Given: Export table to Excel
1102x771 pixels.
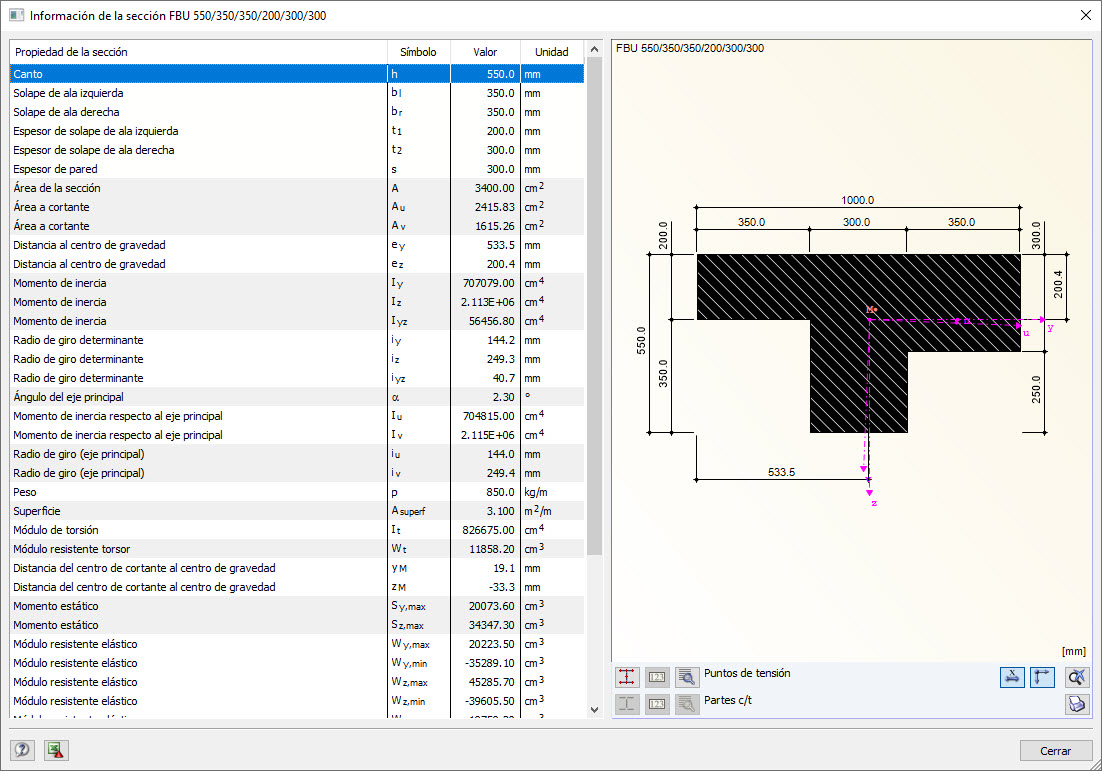Looking at the screenshot, I should pos(54,750).
